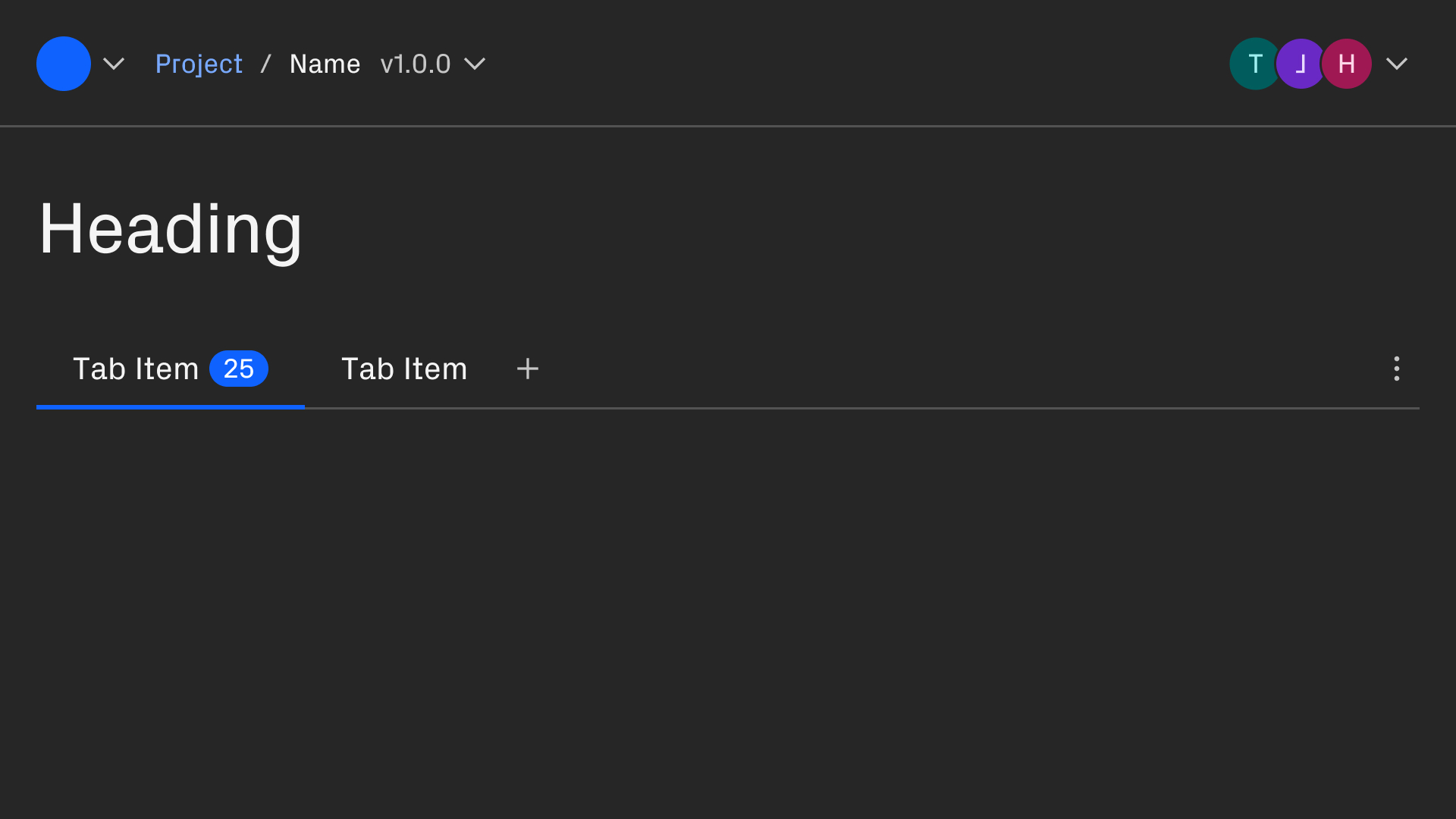This screenshot has width=1456, height=819.
Task: Select the teal T user avatar
Action: (x=1253, y=64)
